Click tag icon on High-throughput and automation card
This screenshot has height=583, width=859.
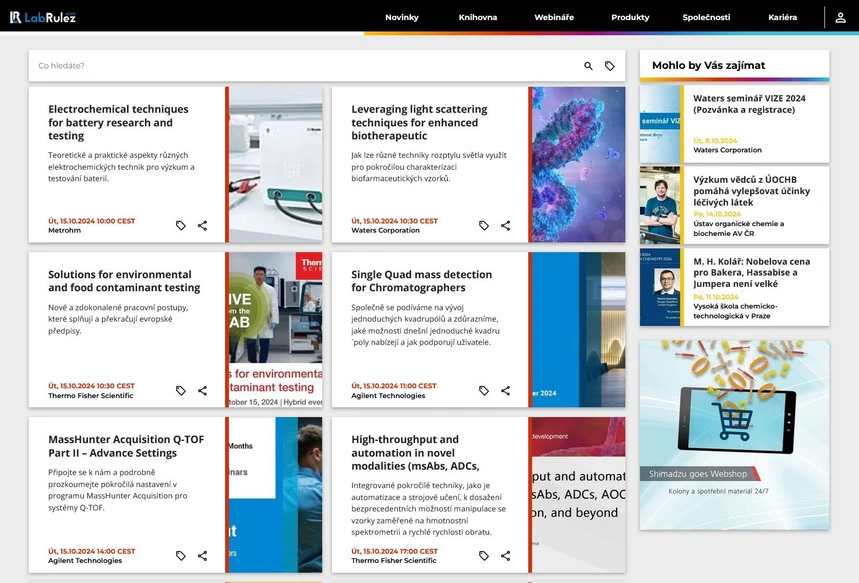pos(484,556)
